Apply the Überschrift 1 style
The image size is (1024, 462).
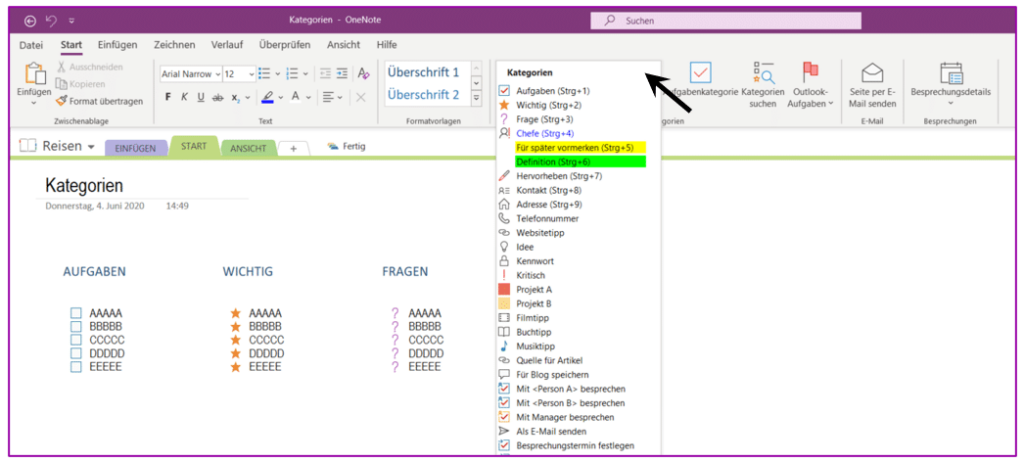[x=423, y=72]
